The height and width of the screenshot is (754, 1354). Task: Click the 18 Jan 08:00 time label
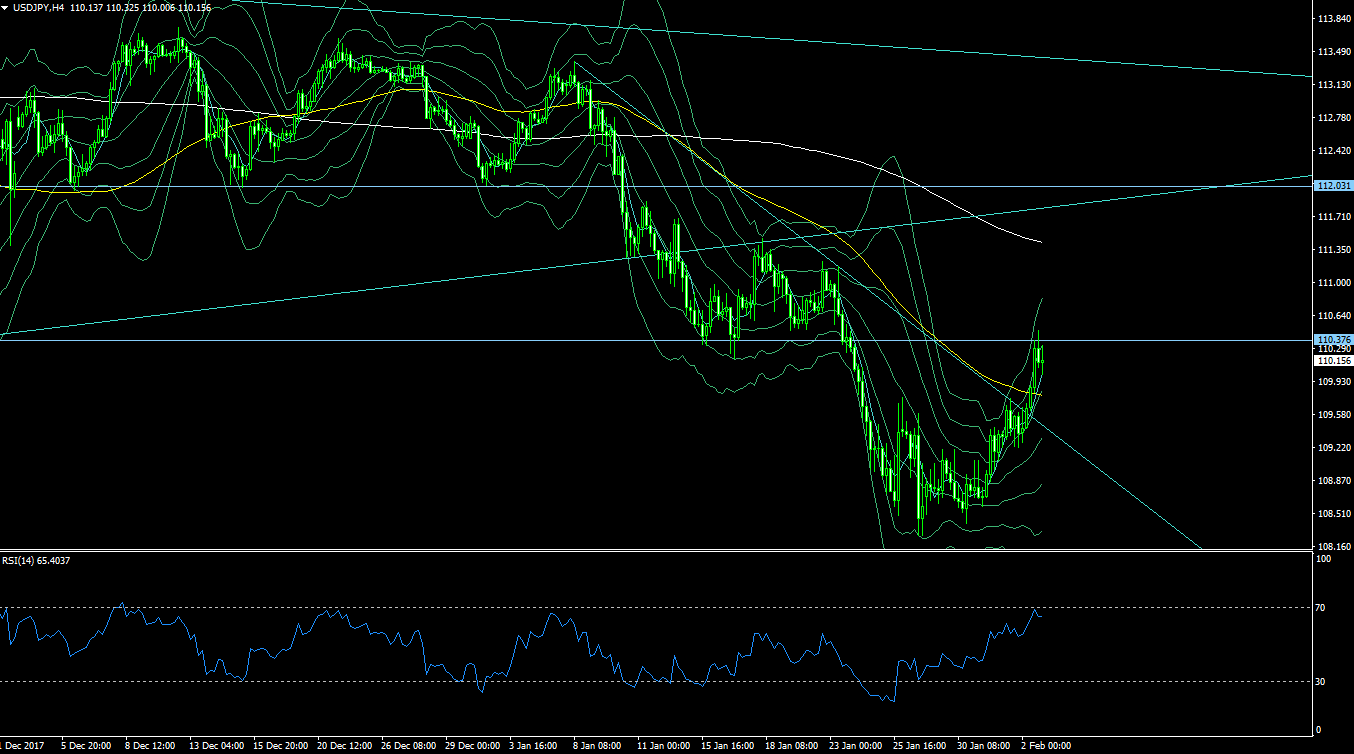click(x=793, y=746)
